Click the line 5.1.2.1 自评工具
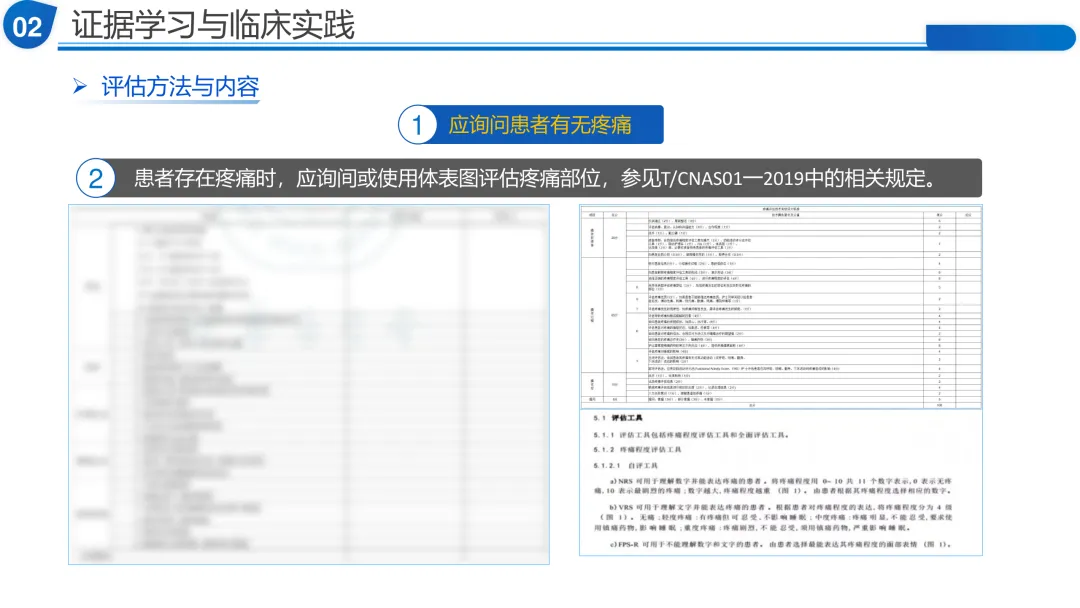The height and width of the screenshot is (608, 1080). pos(625,465)
